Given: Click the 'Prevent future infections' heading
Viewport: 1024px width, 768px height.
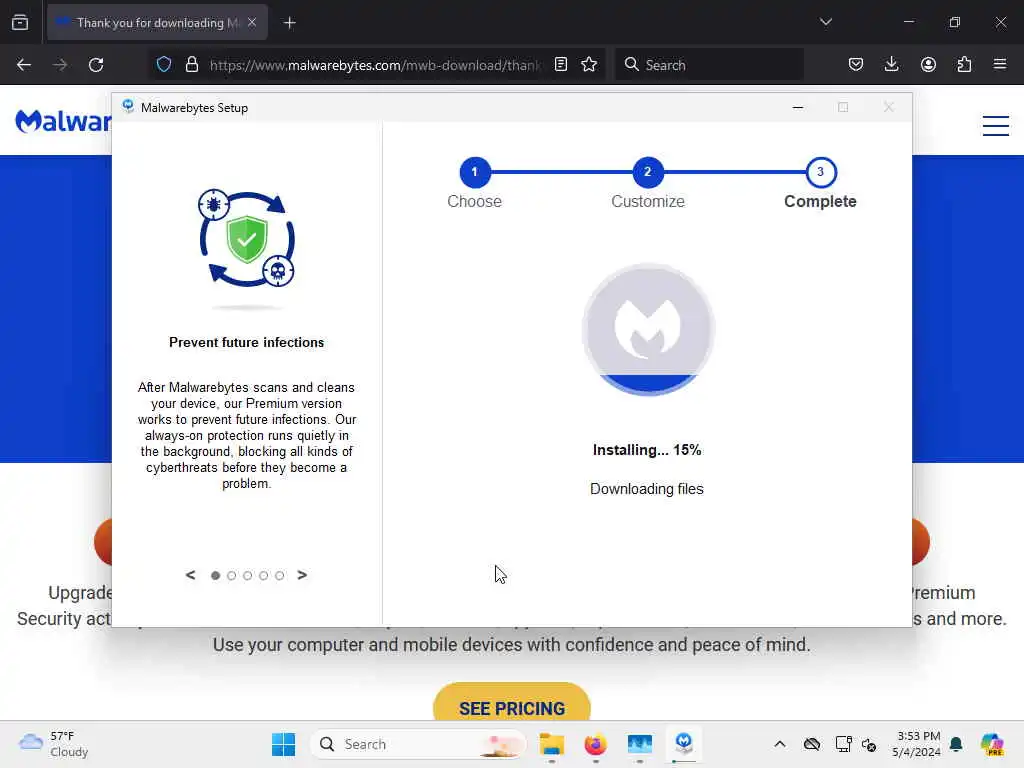Looking at the screenshot, I should (246, 342).
